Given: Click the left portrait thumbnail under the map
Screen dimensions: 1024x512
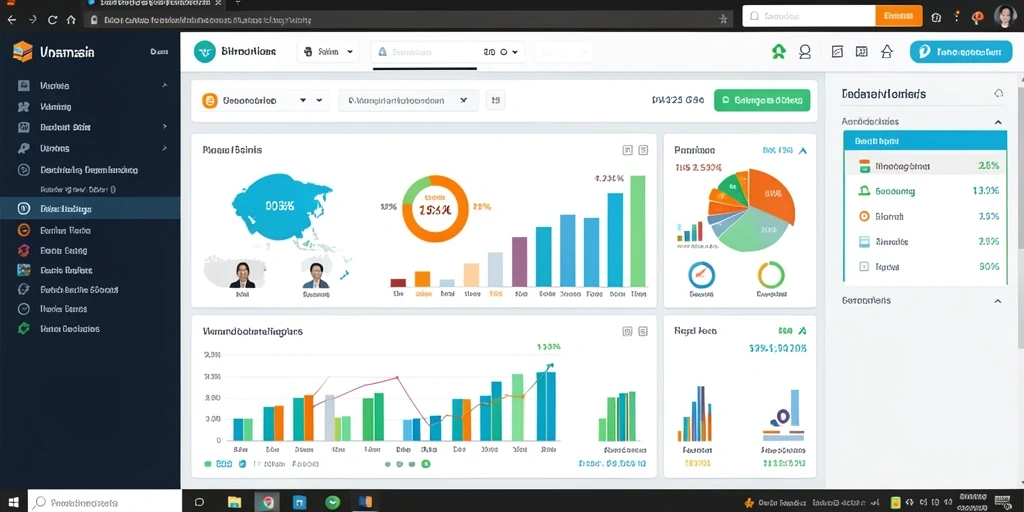Looking at the screenshot, I should pos(242,275).
